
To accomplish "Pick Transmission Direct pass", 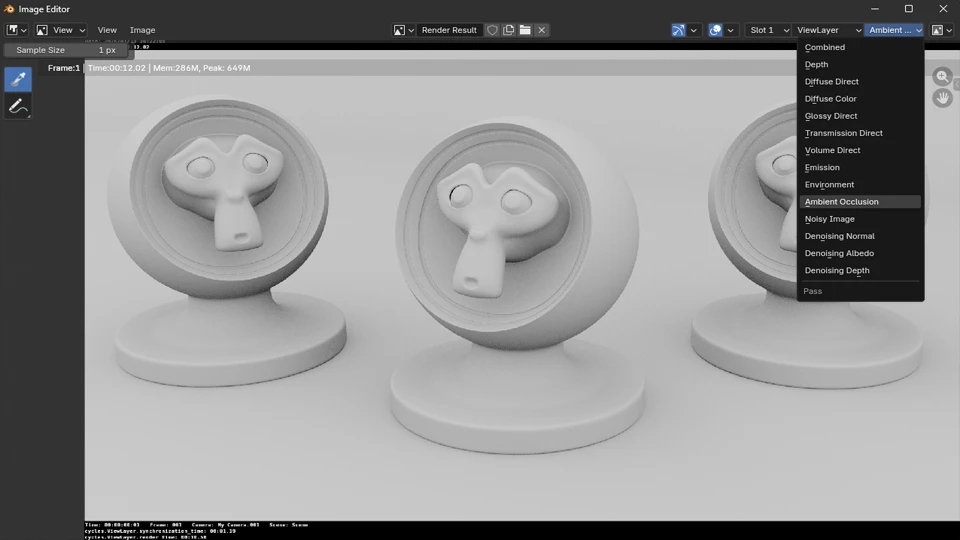I will 860,133.
